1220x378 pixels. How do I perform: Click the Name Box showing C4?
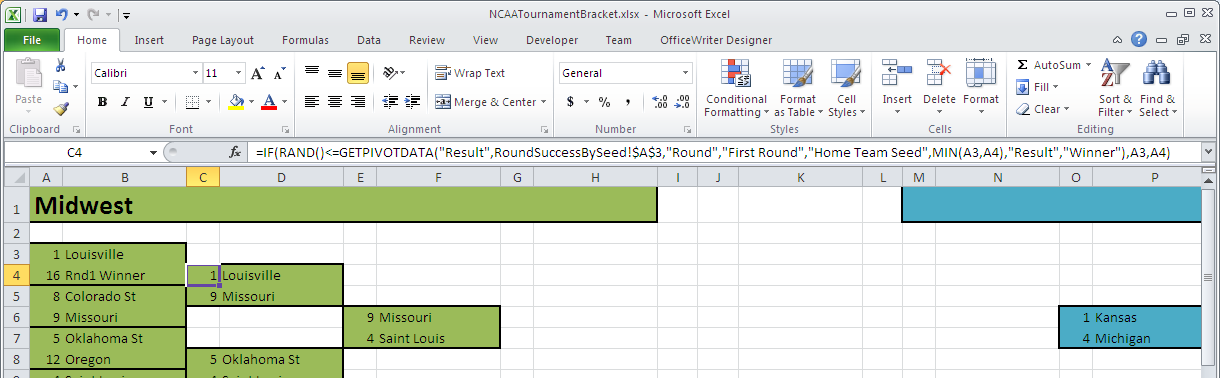point(75,152)
